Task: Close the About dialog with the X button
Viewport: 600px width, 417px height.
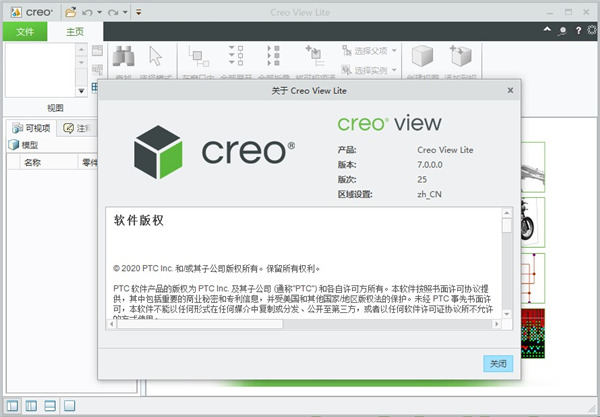Action: click(x=510, y=89)
